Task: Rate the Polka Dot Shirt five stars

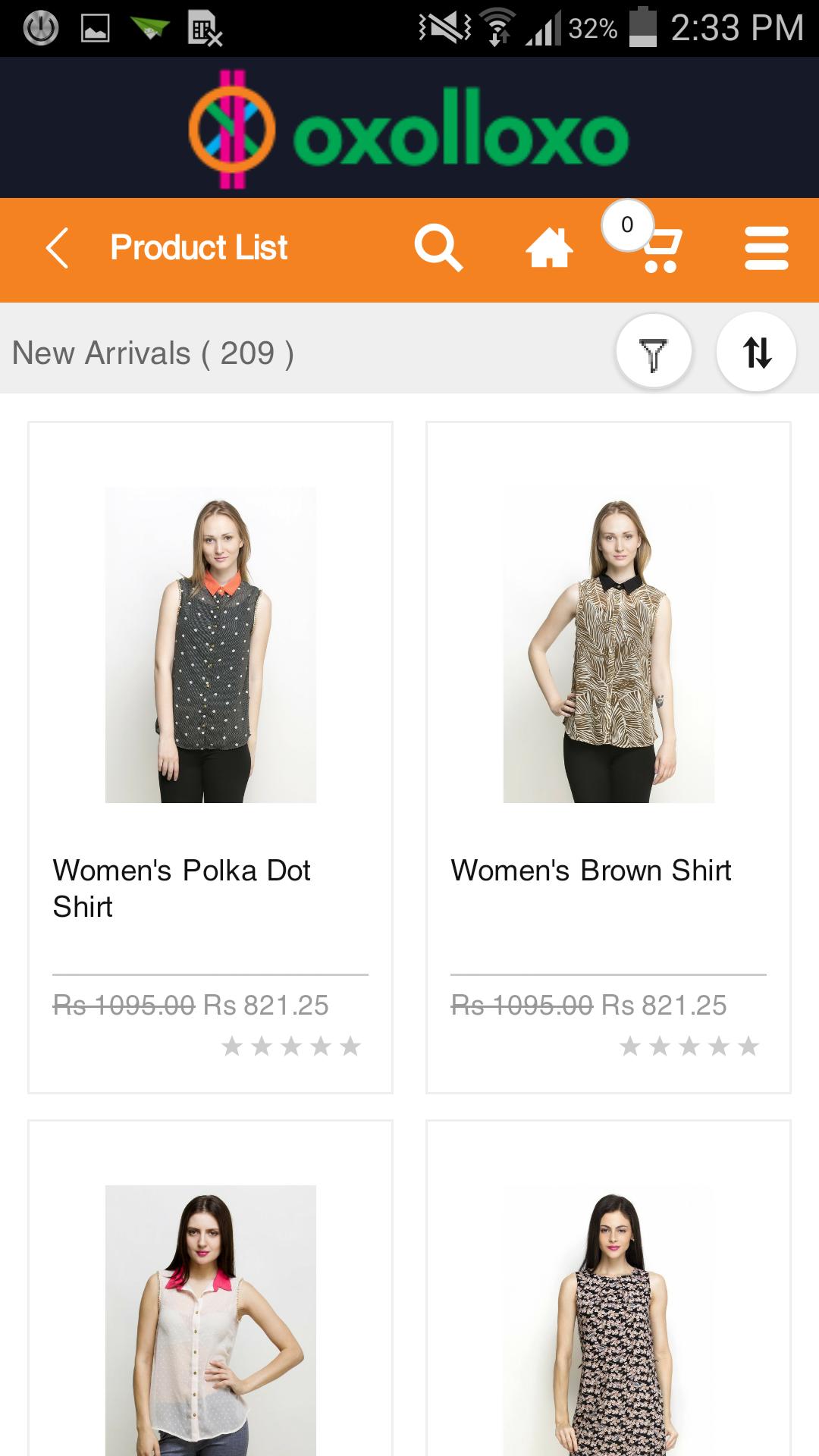Action: point(350,1046)
